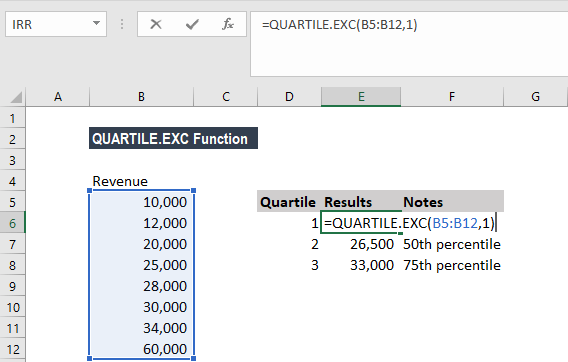
Task: Confirm formula with the checkmark icon
Action: [x=192, y=24]
